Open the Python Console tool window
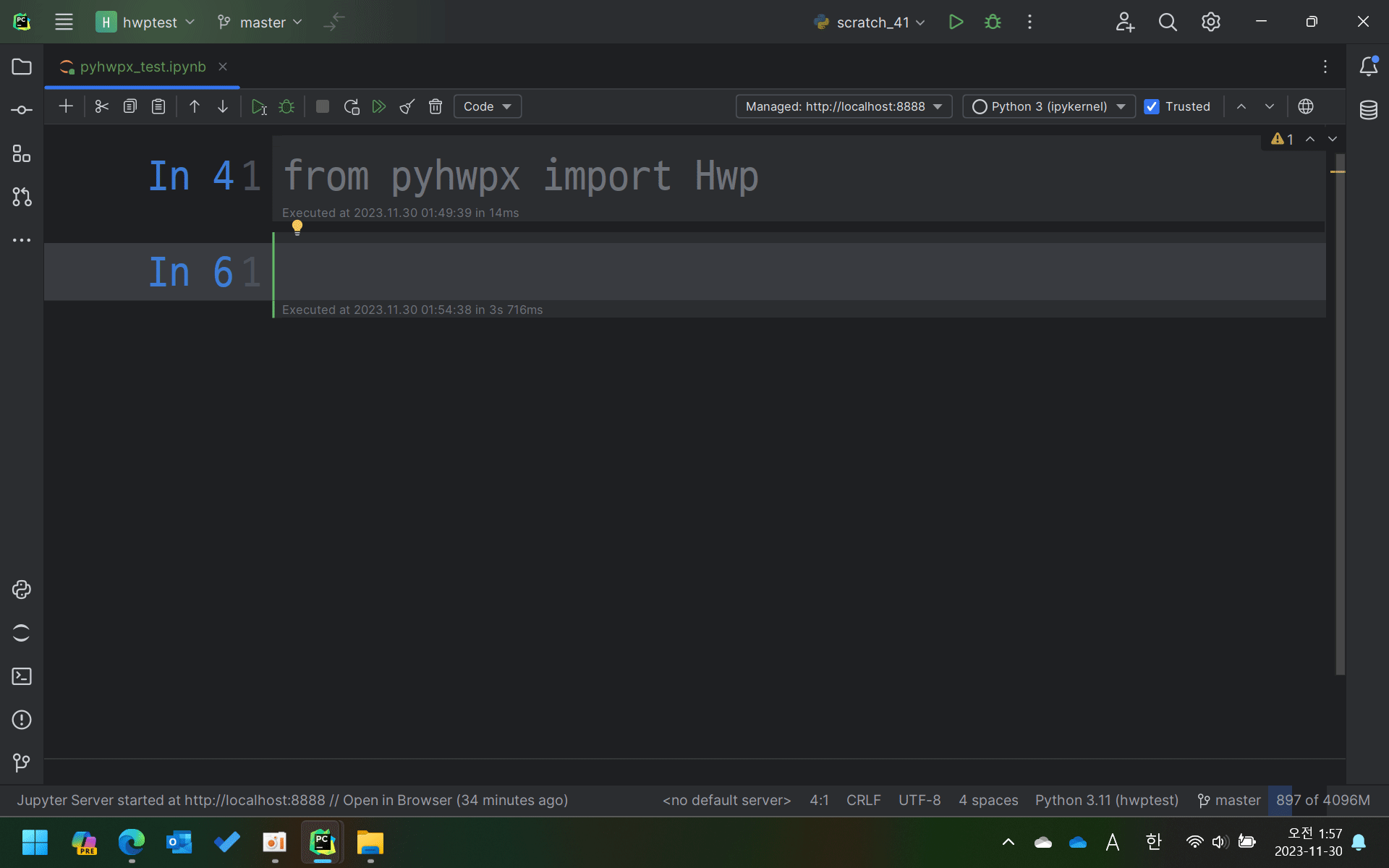Viewport: 1389px width, 868px height. coord(22,590)
